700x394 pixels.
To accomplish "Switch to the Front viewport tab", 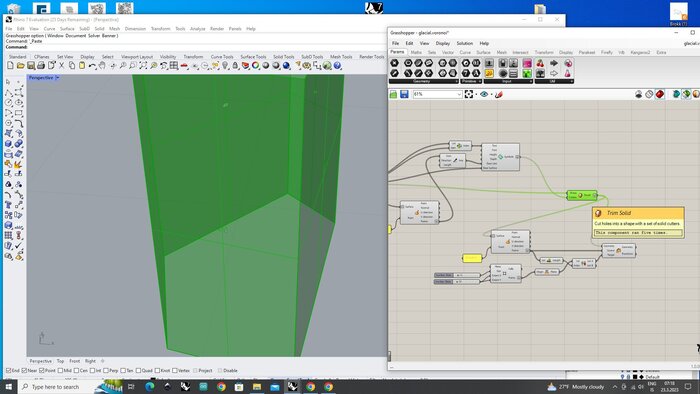I will pos(75,361).
